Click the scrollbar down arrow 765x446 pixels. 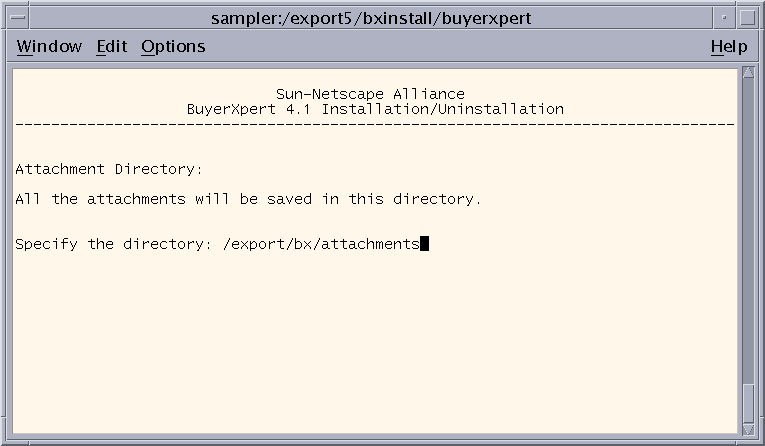pos(748,429)
